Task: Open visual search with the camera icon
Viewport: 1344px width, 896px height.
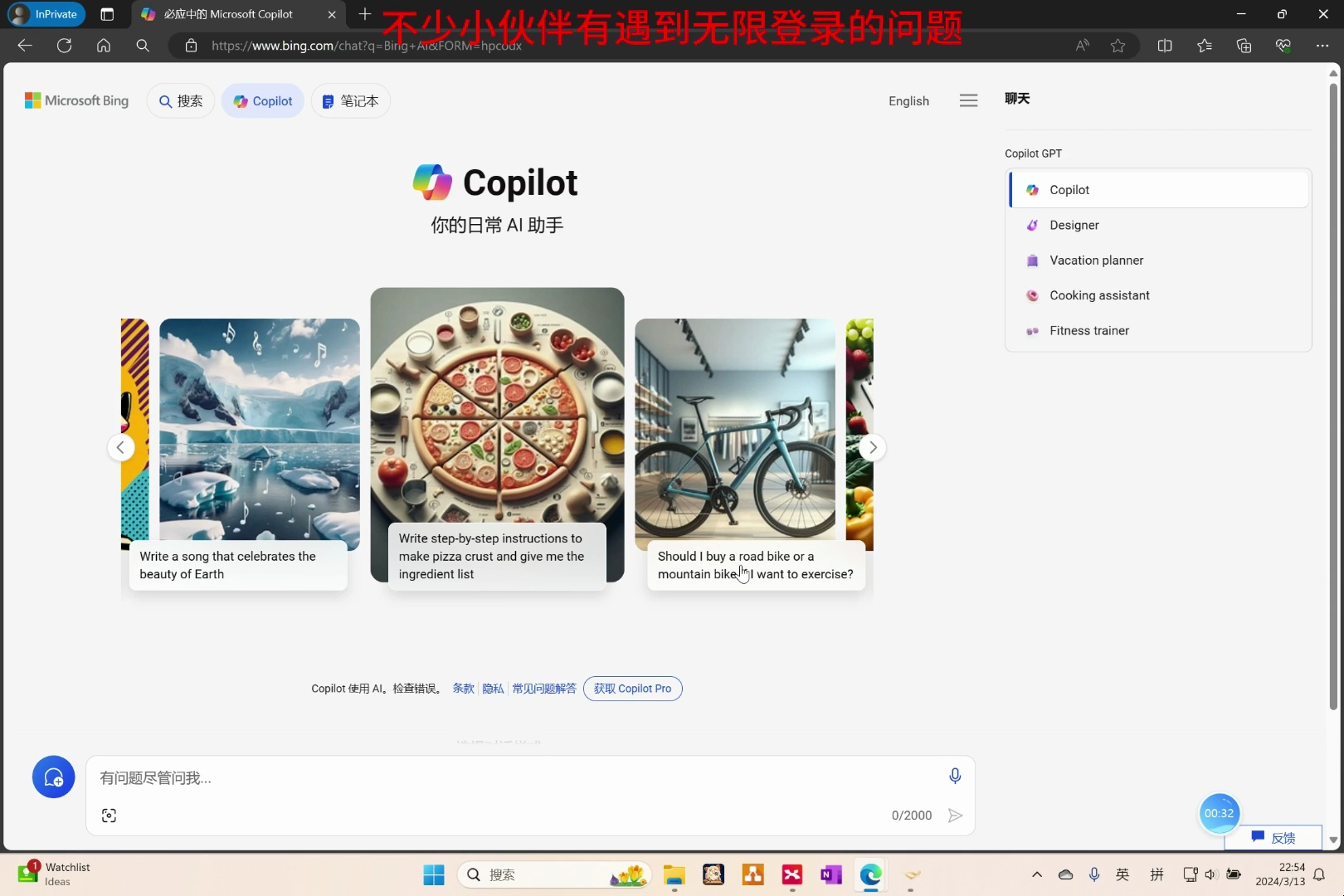Action: tap(109, 816)
